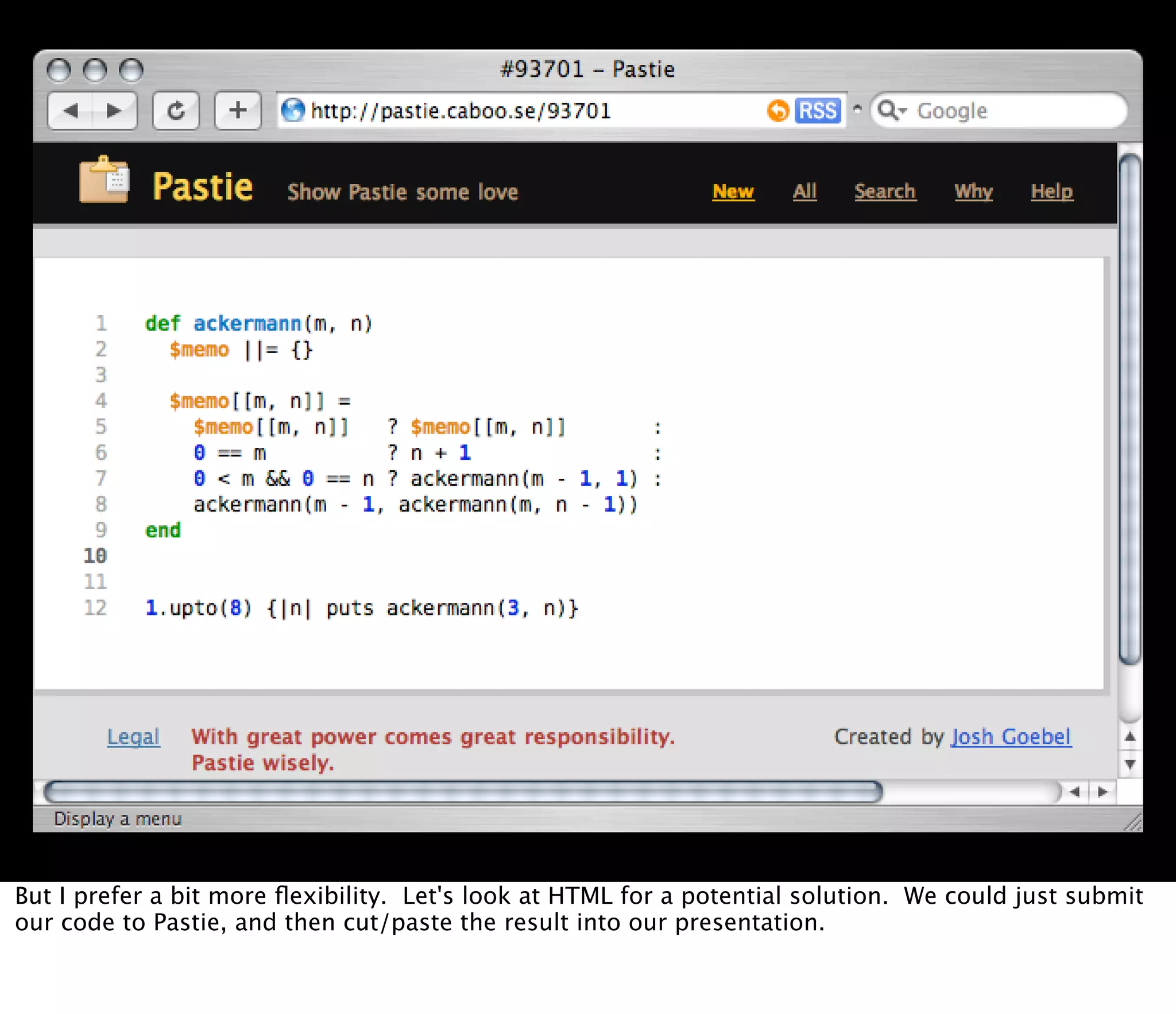Open the Josh Goebel link

click(1011, 737)
